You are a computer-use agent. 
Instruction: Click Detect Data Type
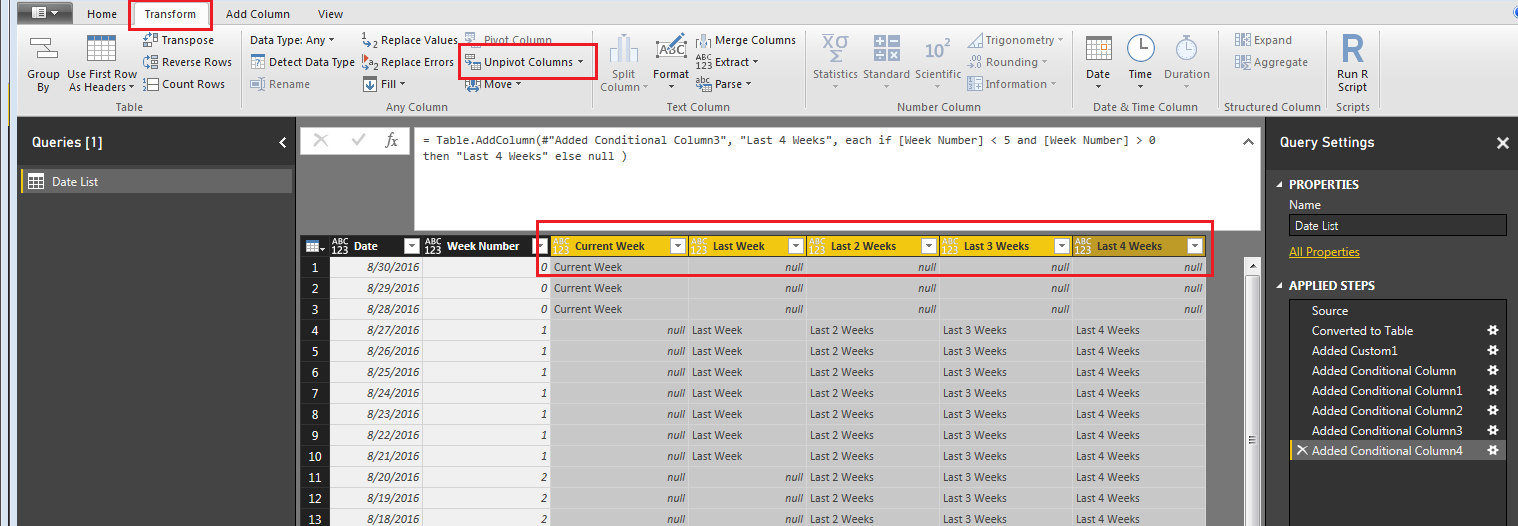coord(302,62)
